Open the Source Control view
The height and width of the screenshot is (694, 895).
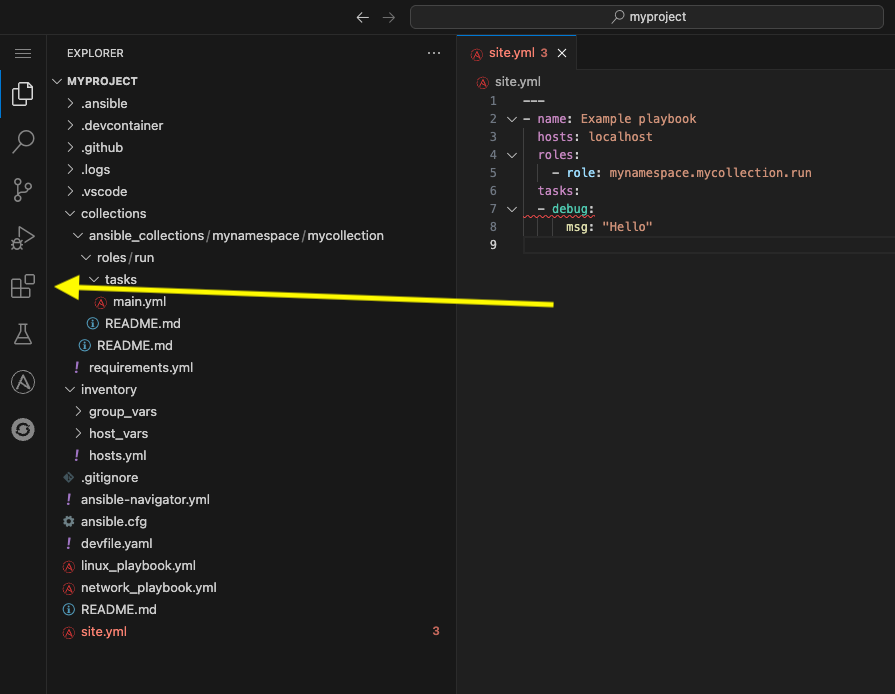click(22, 190)
